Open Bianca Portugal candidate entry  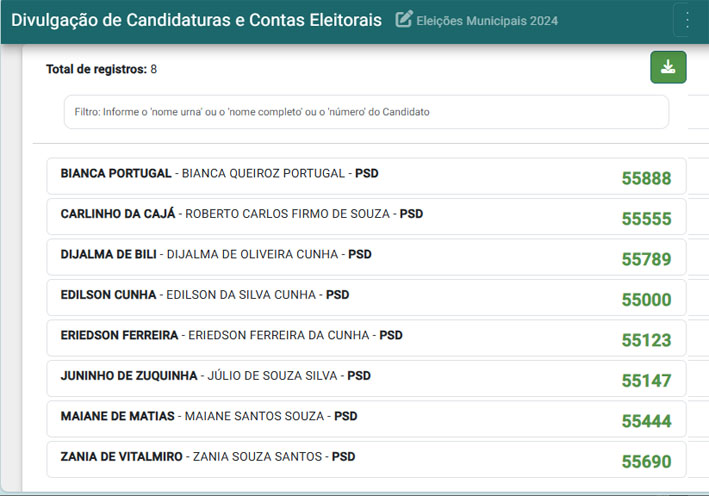pos(366,176)
